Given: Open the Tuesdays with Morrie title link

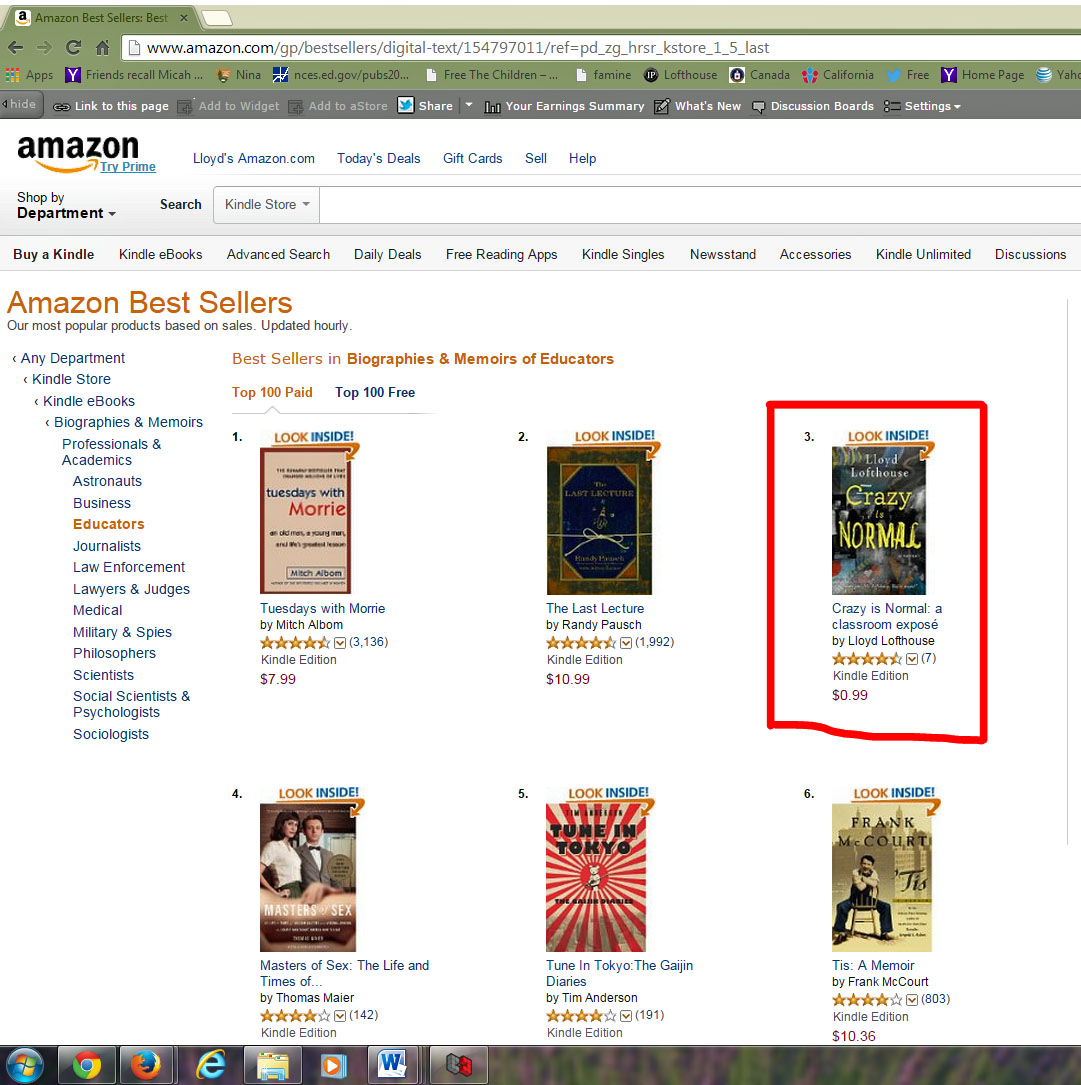Looking at the screenshot, I should [323, 608].
